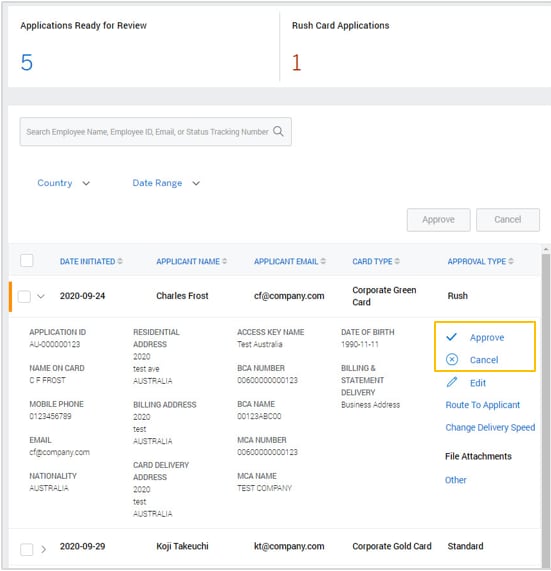Viewport: 551px width, 571px height.
Task: Click the Applicant Email column header
Action: click(286, 261)
